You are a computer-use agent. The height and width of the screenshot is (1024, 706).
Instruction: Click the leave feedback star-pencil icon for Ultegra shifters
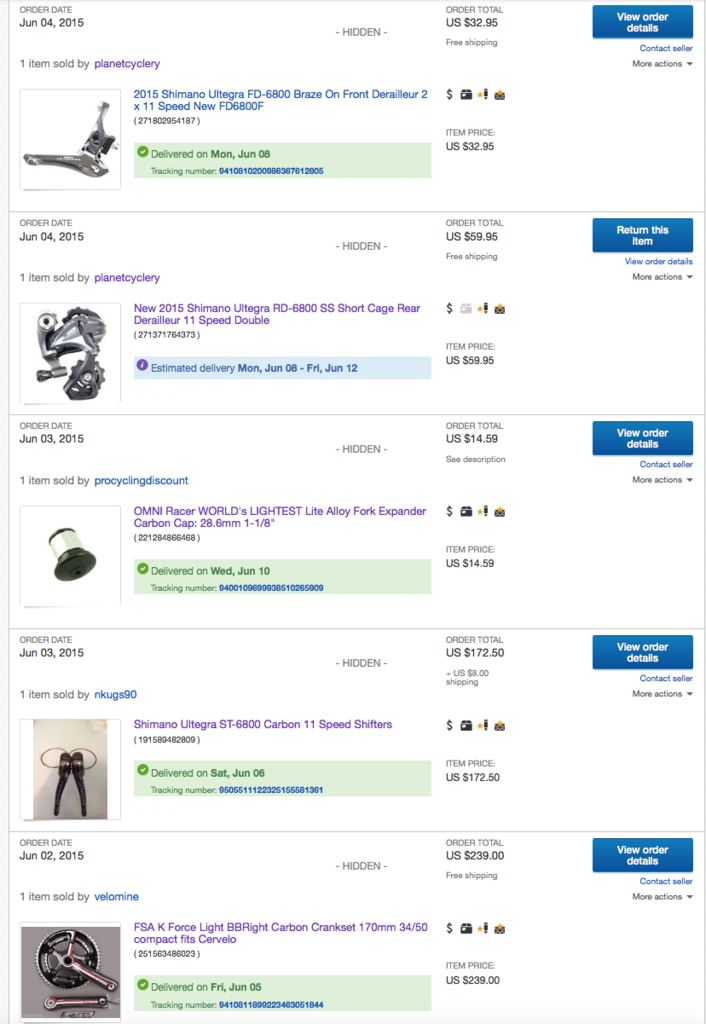(x=483, y=725)
